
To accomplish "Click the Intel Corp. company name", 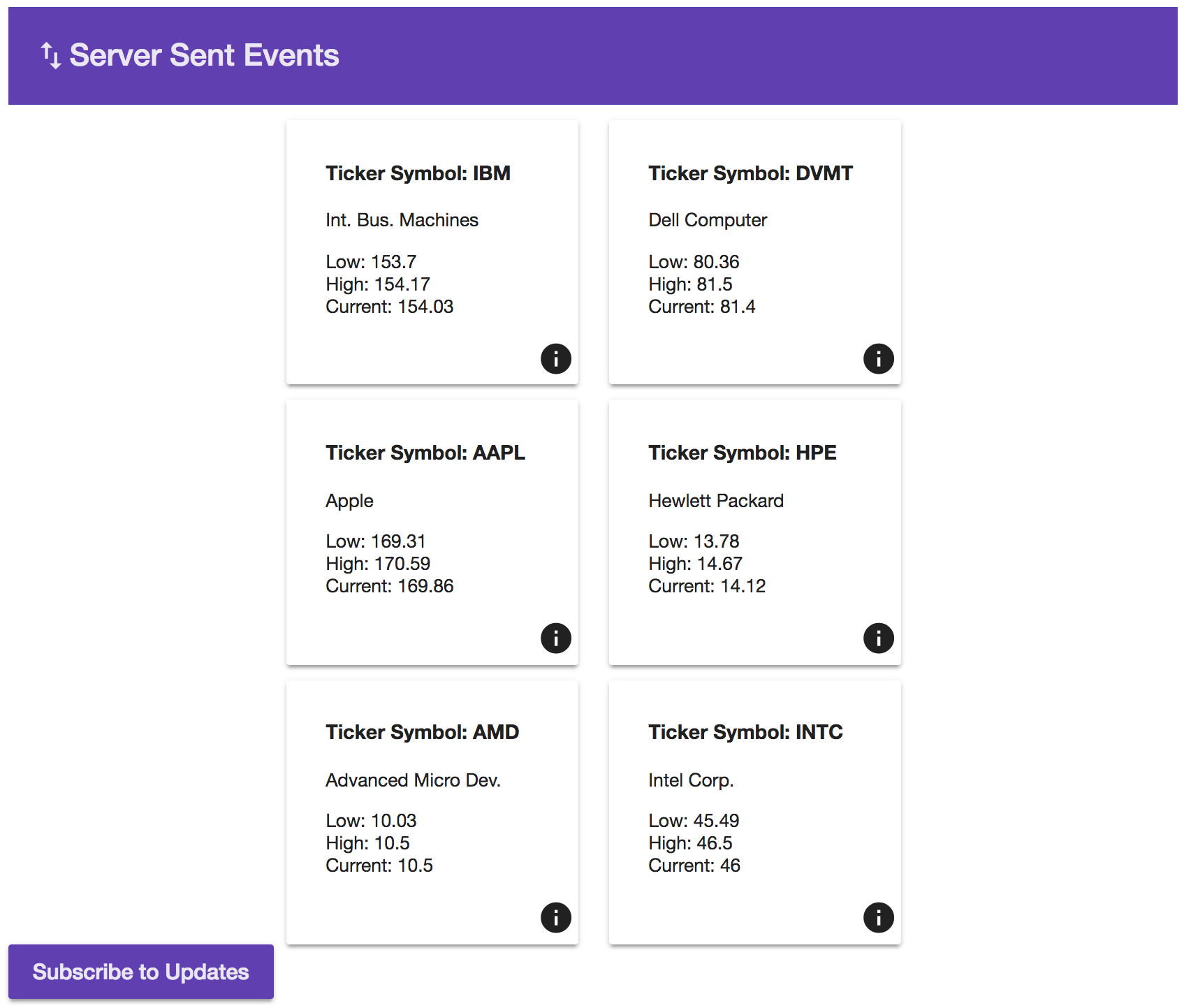I will (691, 780).
